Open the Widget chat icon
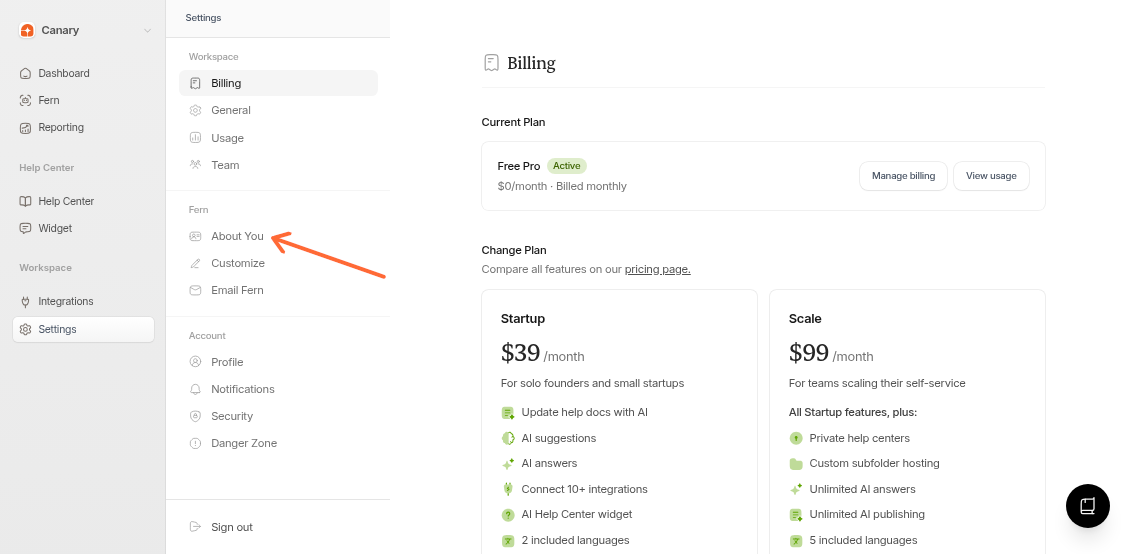Screen dimensions: 1136x554 coord(26,228)
